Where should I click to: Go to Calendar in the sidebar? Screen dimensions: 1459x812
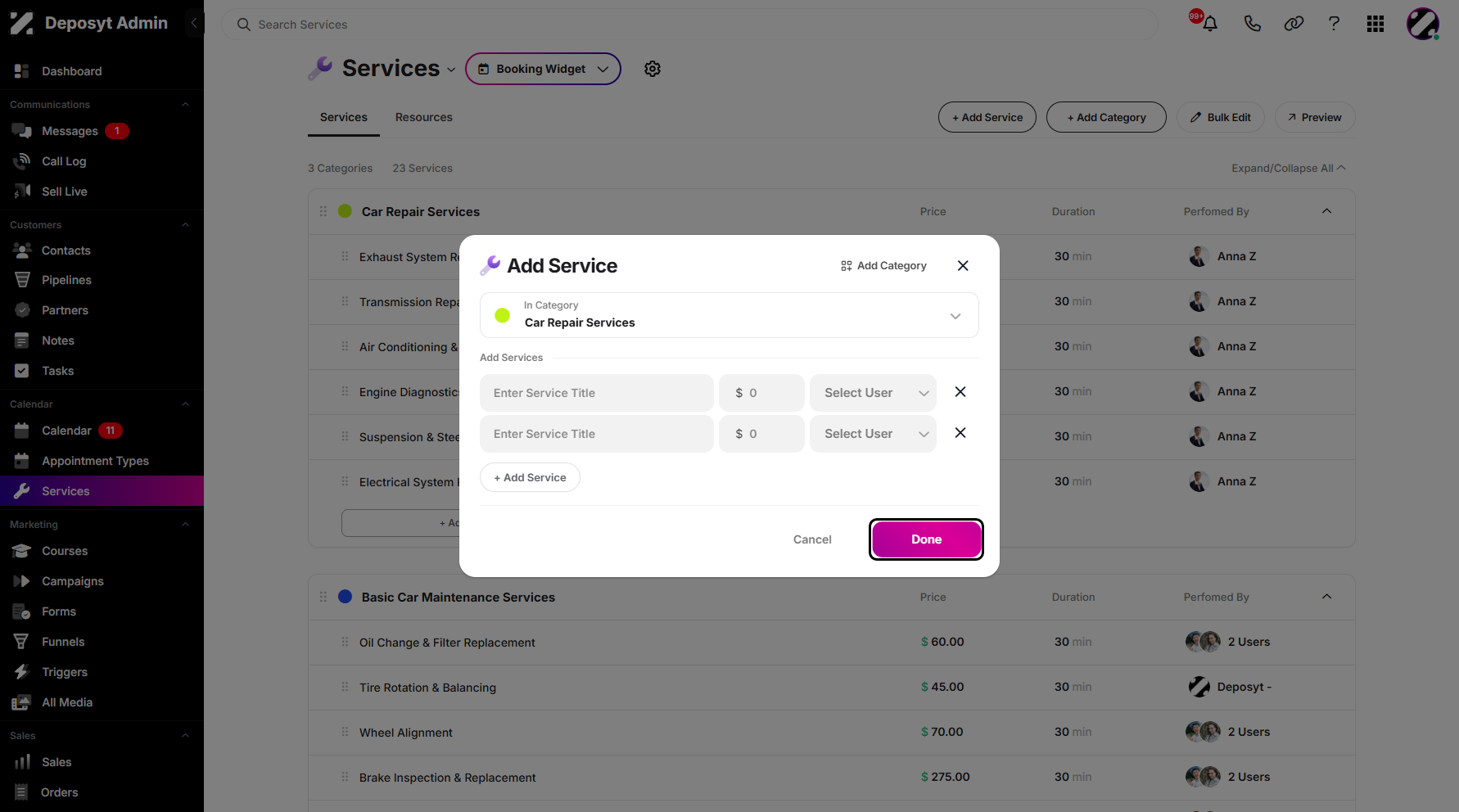tap(66, 431)
